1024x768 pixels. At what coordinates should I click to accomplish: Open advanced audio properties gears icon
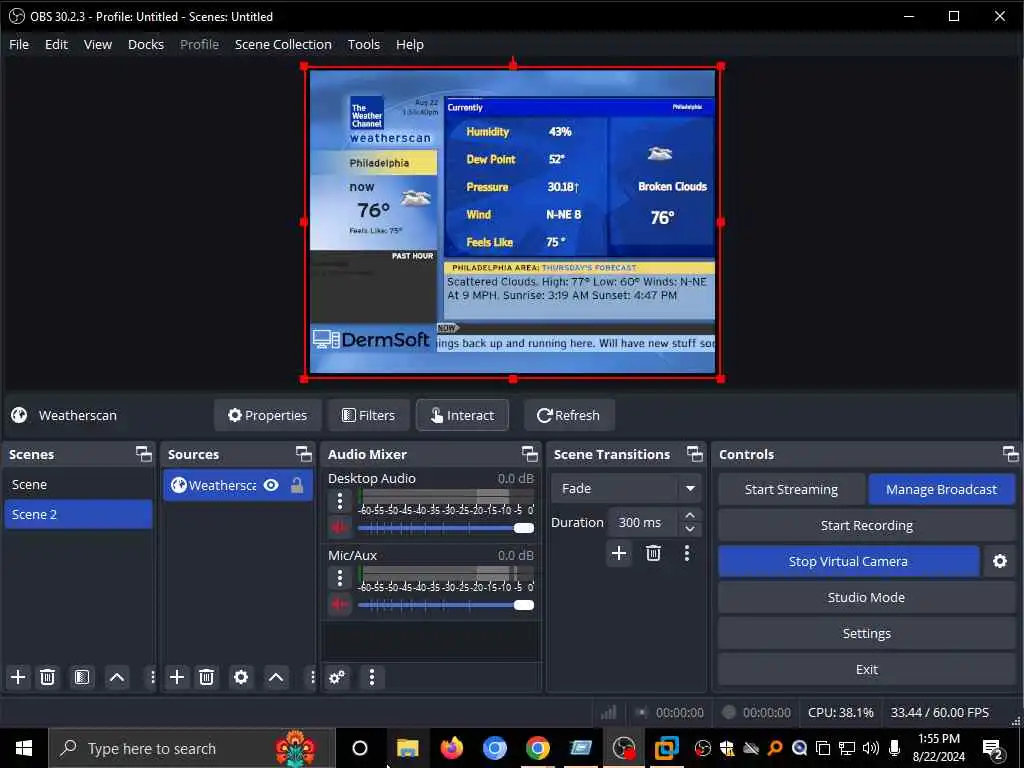[x=337, y=677]
